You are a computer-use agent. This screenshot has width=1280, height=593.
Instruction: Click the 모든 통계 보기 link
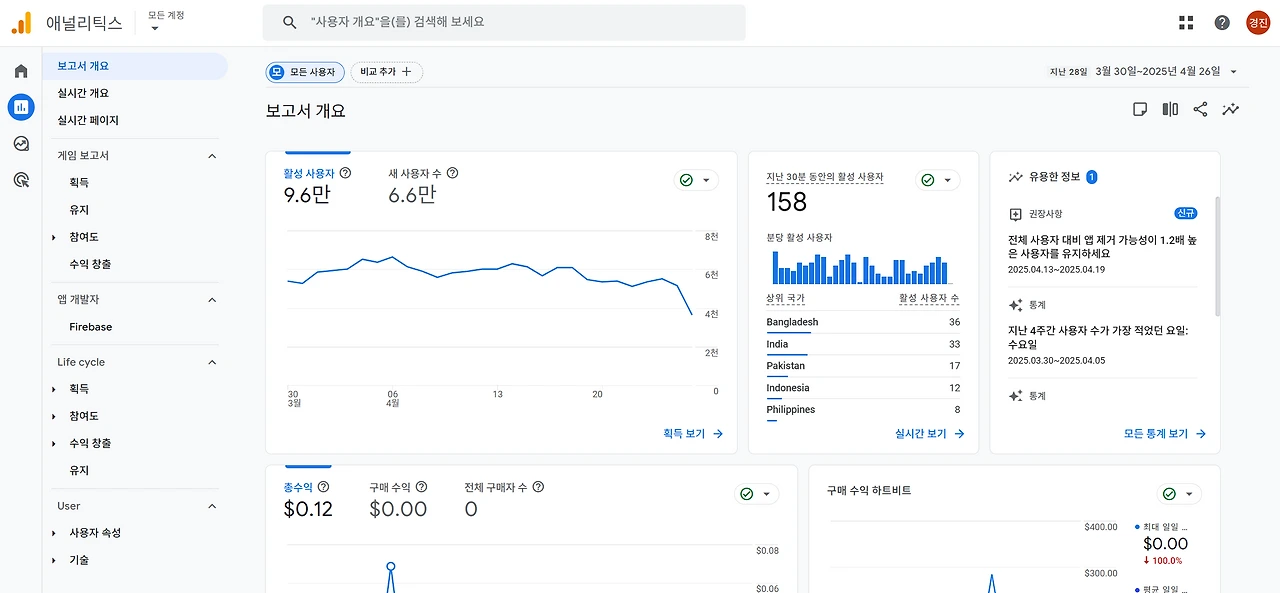pos(1165,434)
